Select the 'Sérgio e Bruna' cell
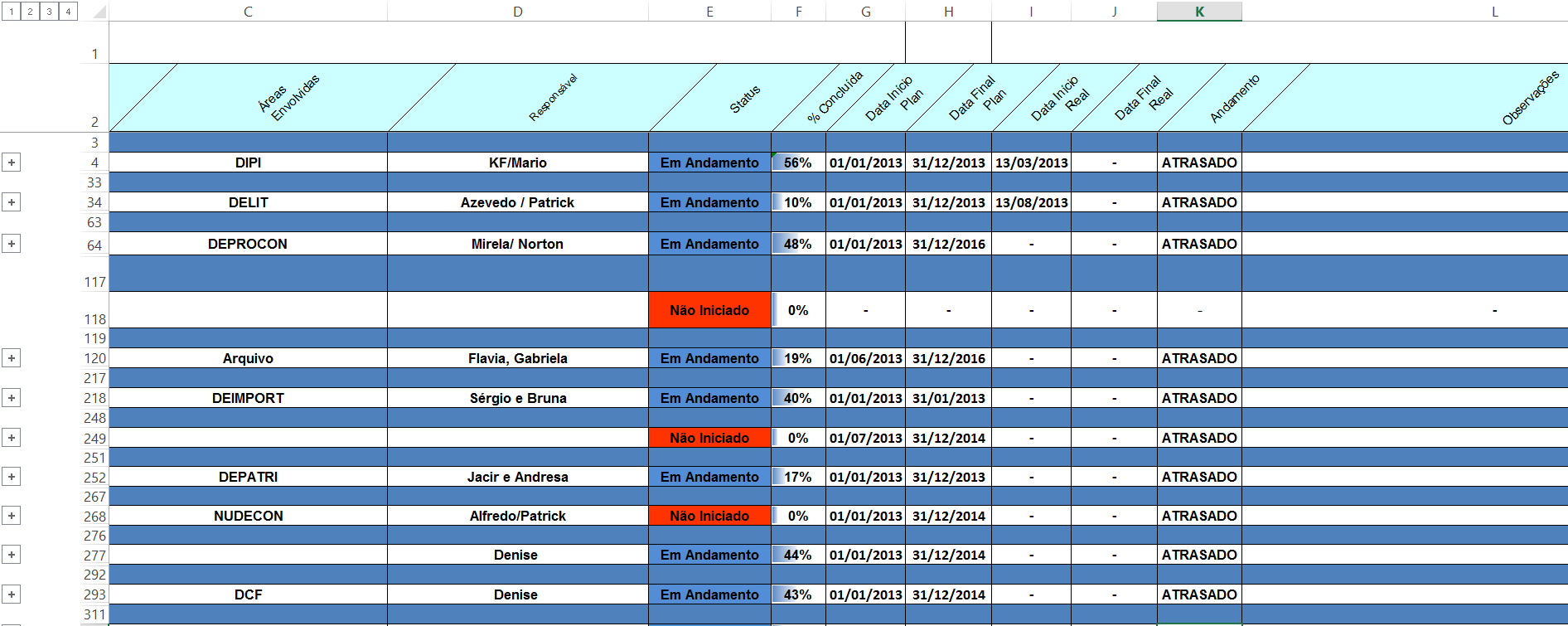Viewport: 1568px width, 626px height. tap(518, 398)
